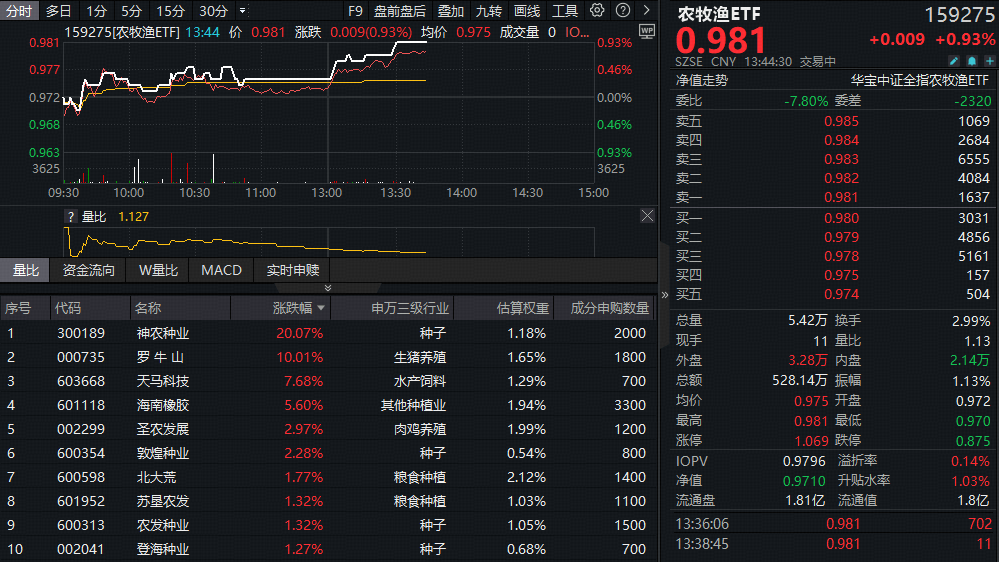Screen dimensions: 999x562
Task: Expand panel with double chevron below tabs
Action: (x=327, y=288)
